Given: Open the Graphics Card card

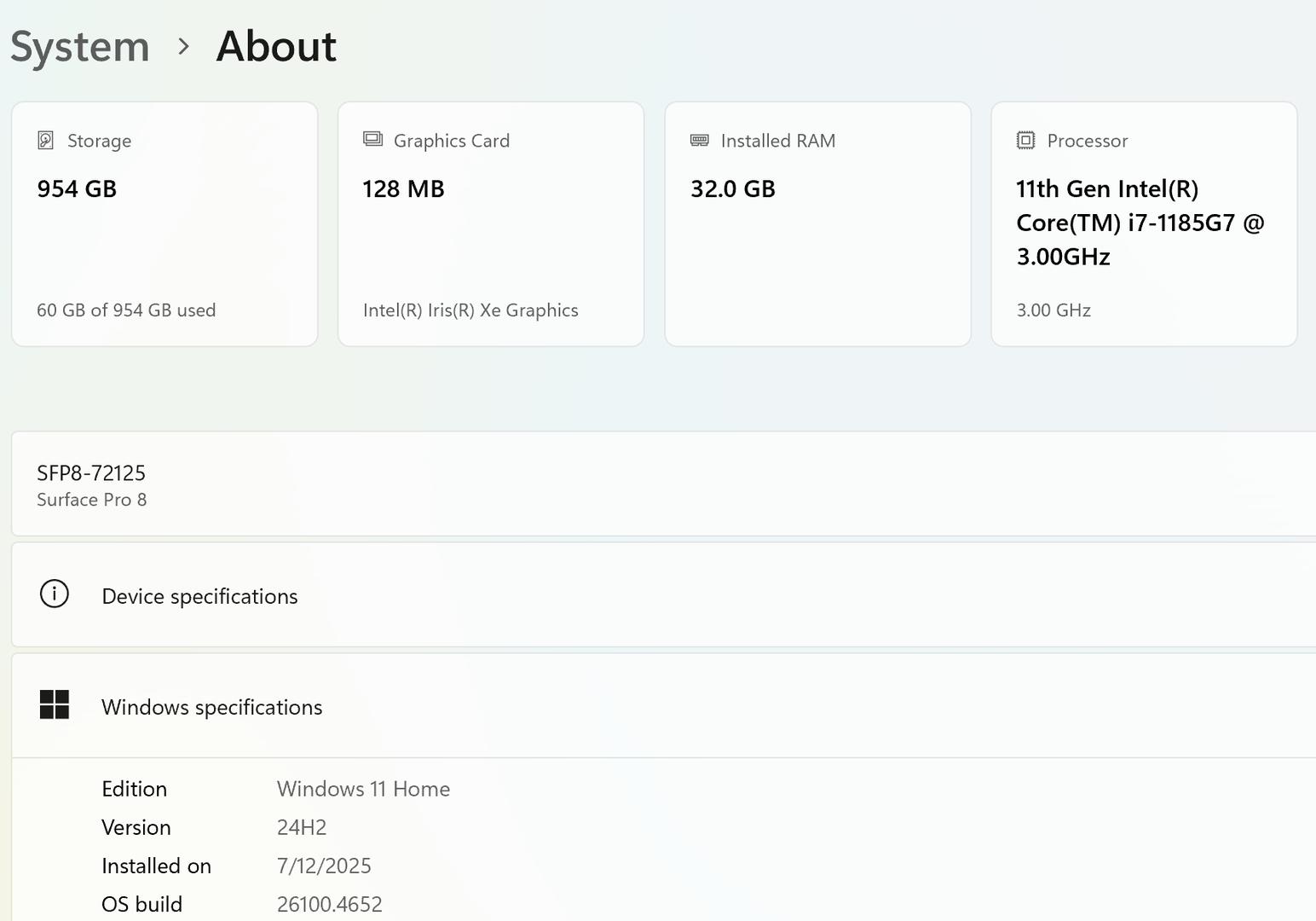Looking at the screenshot, I should 491,224.
